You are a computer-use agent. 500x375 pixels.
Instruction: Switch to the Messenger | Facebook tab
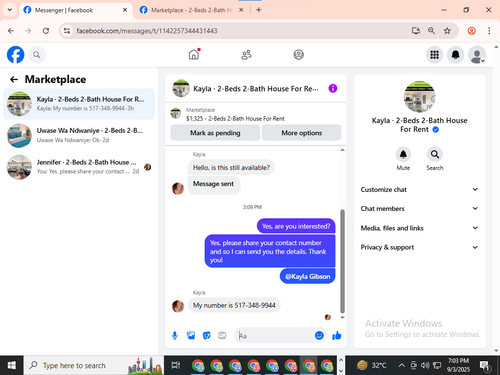(x=75, y=10)
